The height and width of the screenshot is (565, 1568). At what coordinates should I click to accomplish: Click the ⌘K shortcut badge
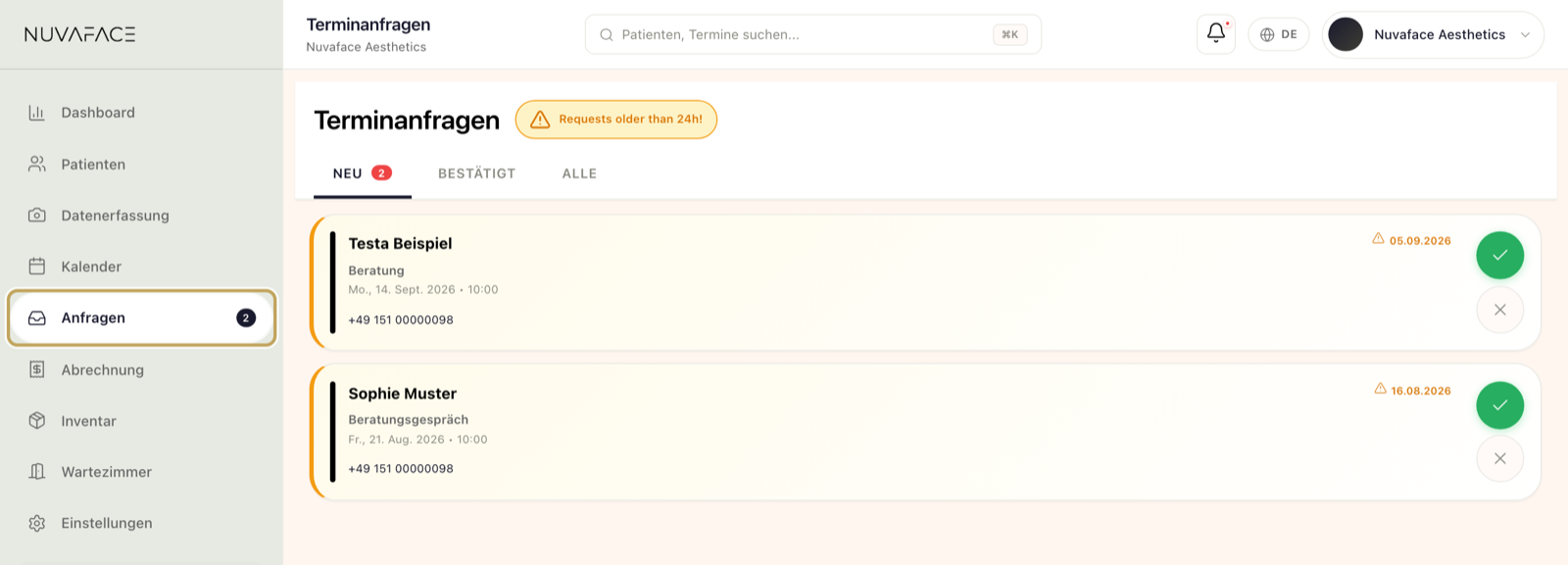(1009, 34)
